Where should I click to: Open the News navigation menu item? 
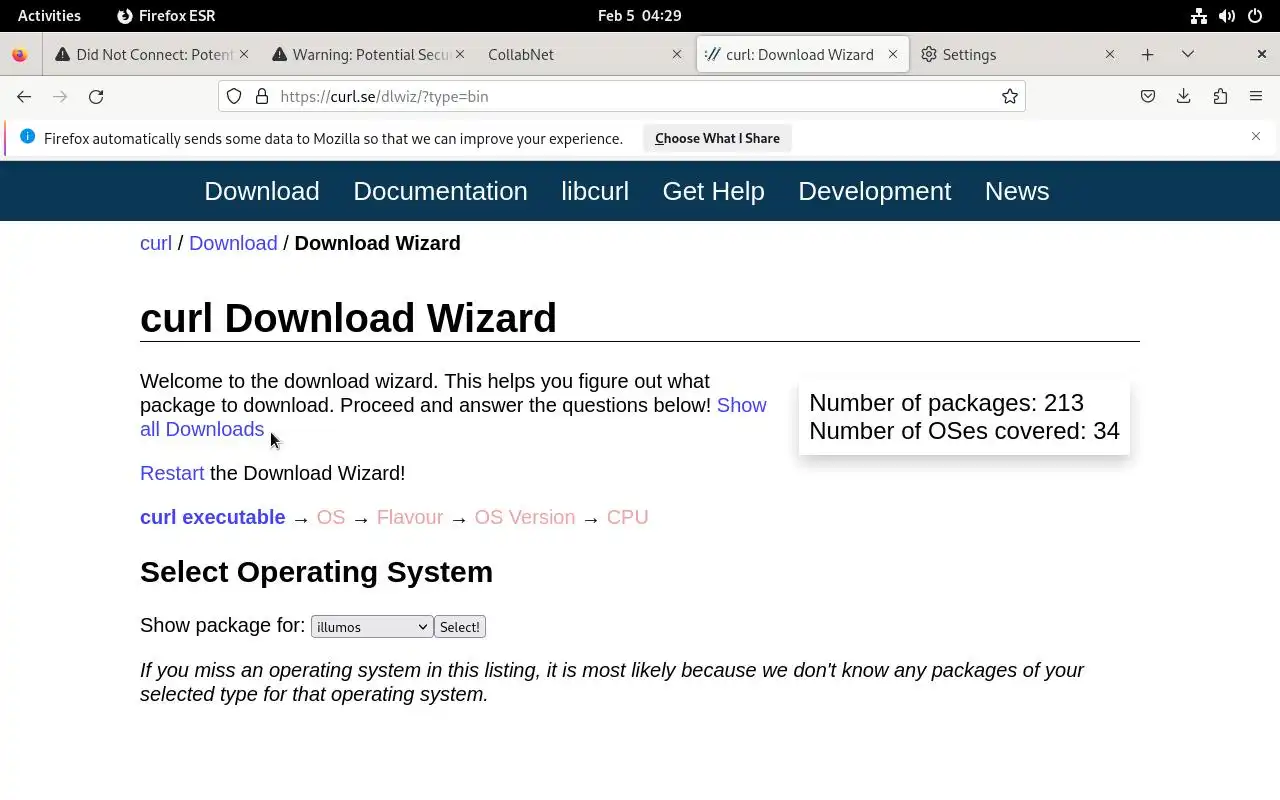pyautogui.click(x=1017, y=191)
